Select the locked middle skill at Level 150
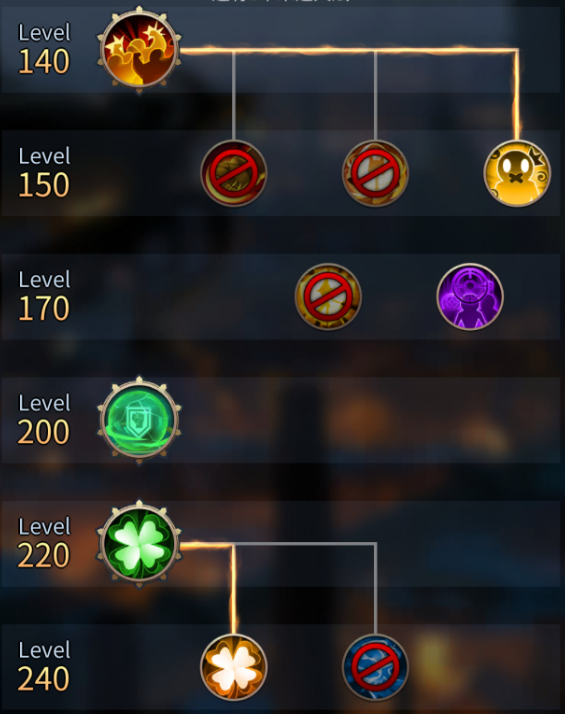 tap(375, 173)
